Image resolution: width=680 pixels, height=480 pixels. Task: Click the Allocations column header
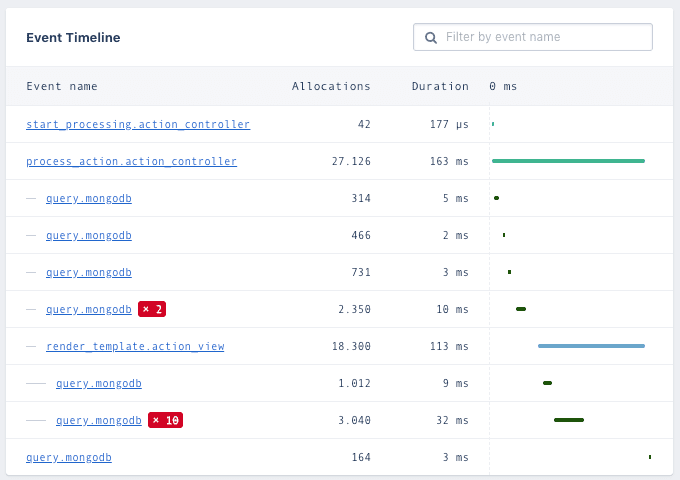[x=331, y=86]
